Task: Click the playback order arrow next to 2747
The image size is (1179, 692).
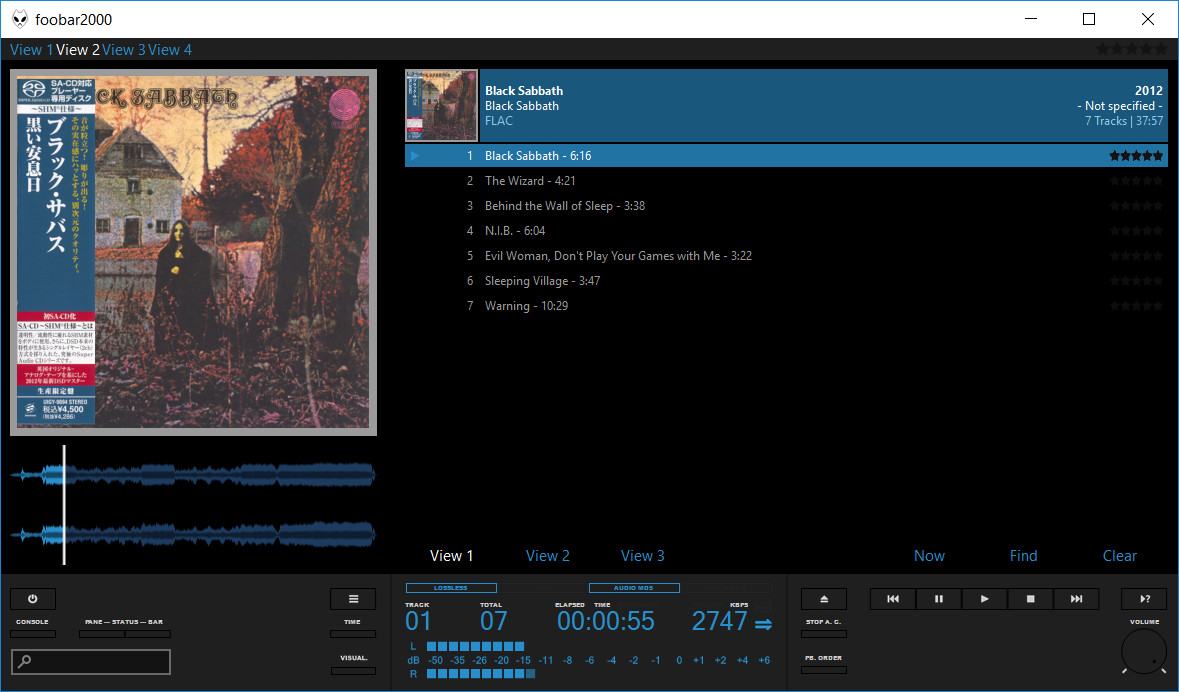Action: point(763,624)
